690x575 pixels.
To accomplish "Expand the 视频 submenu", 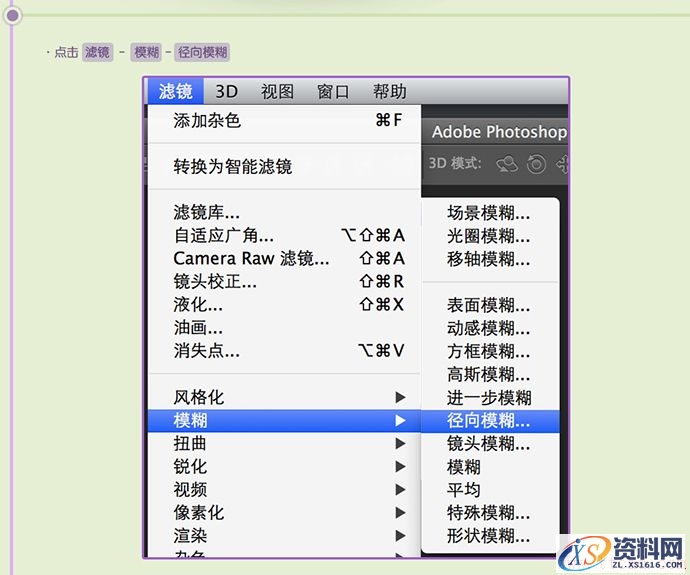I will [284, 489].
